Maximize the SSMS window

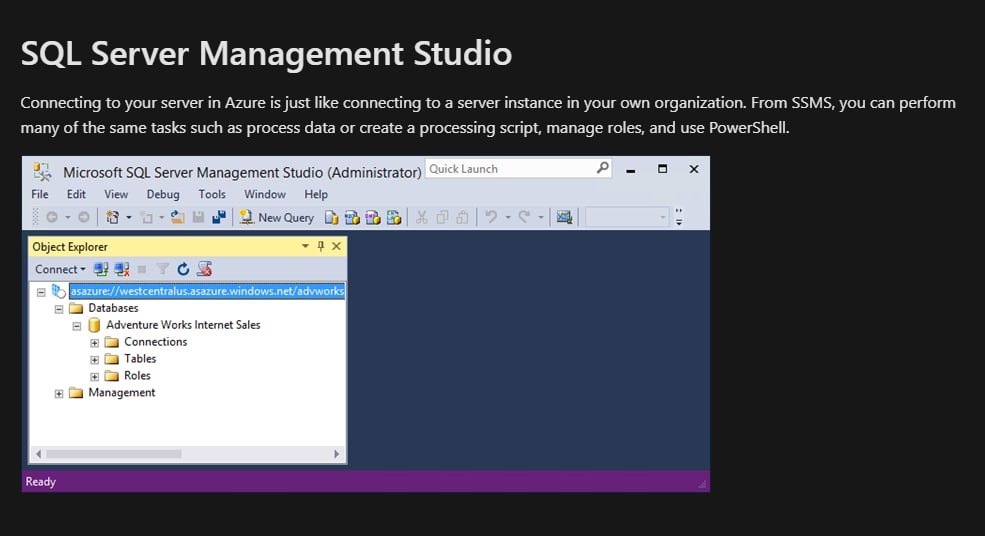click(662, 169)
